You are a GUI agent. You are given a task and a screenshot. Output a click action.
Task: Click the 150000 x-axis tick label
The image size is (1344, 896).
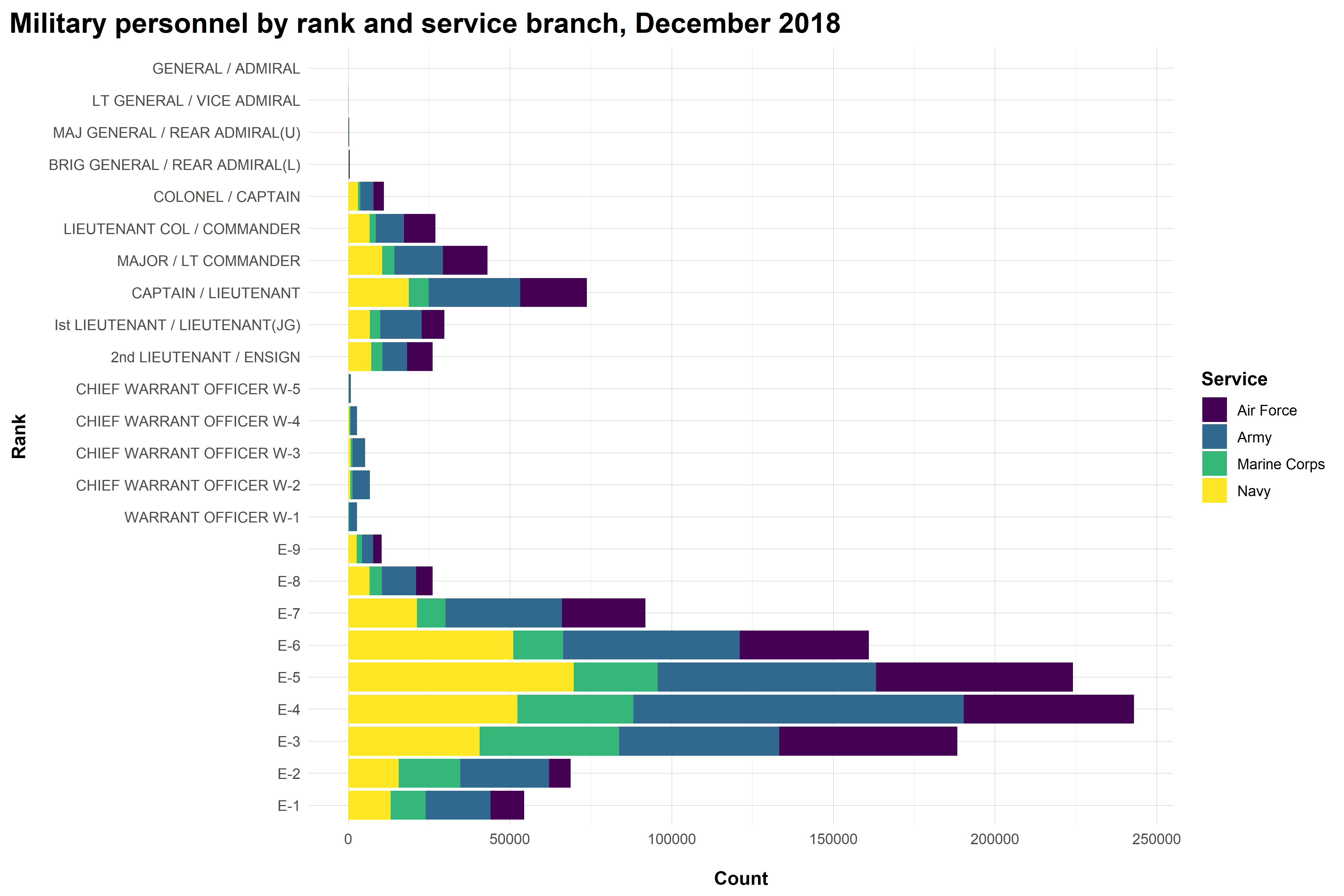833,839
